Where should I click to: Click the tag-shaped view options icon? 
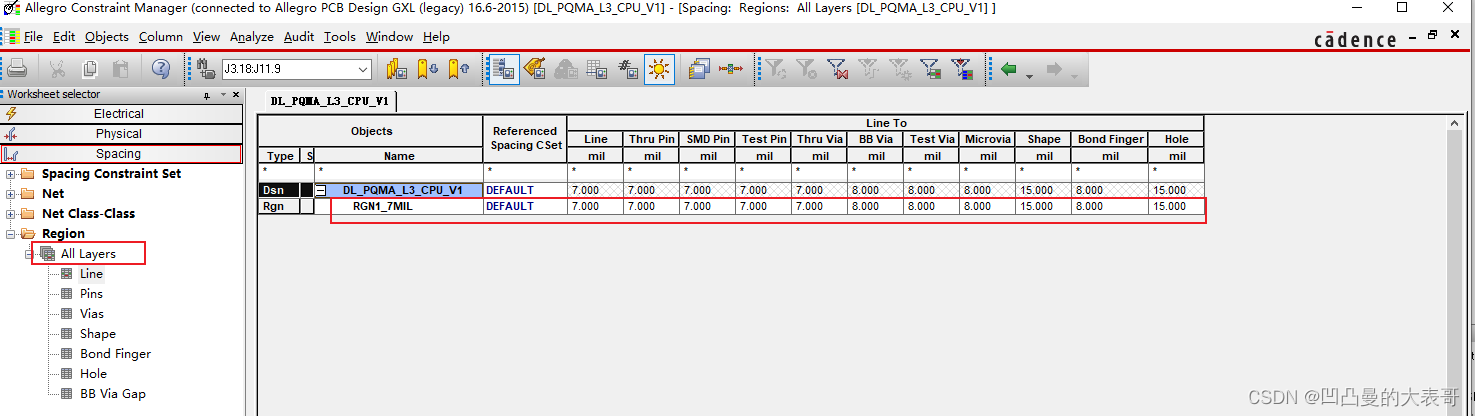pos(534,69)
